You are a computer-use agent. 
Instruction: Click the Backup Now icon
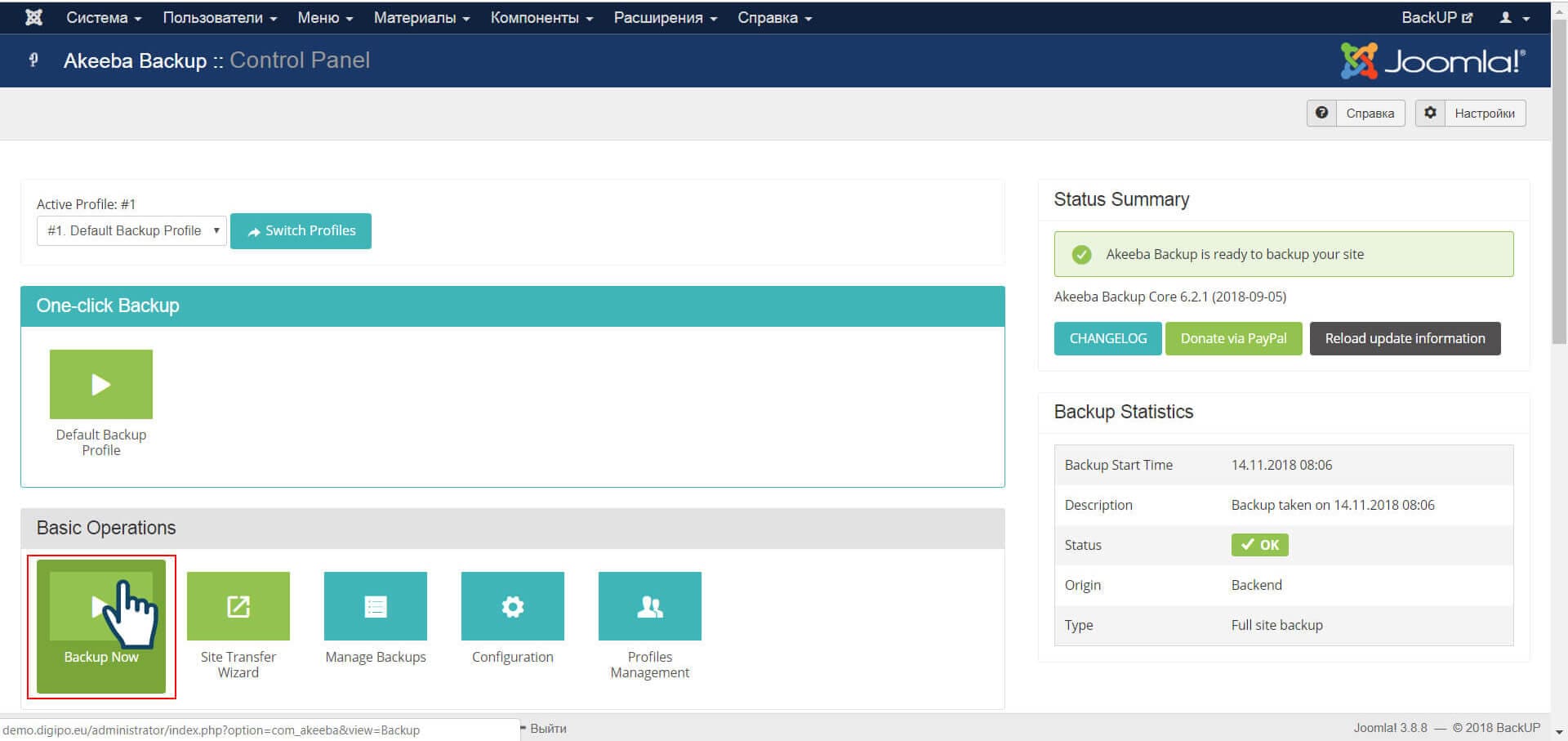coord(100,606)
